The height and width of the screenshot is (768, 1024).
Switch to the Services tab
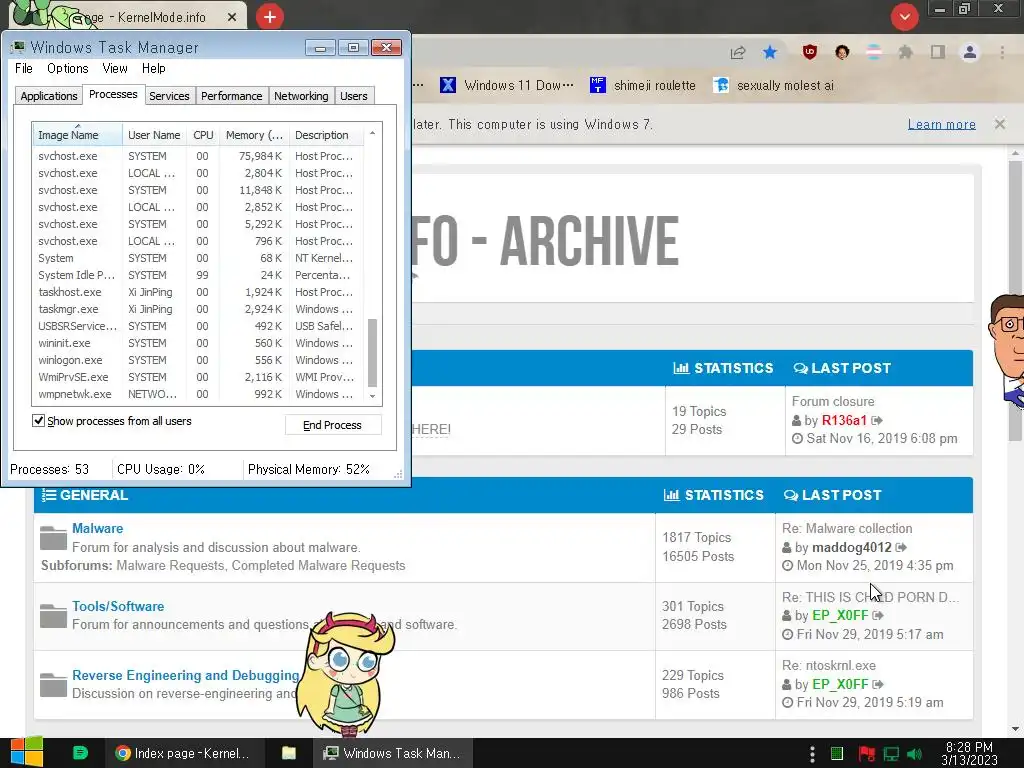pos(169,96)
